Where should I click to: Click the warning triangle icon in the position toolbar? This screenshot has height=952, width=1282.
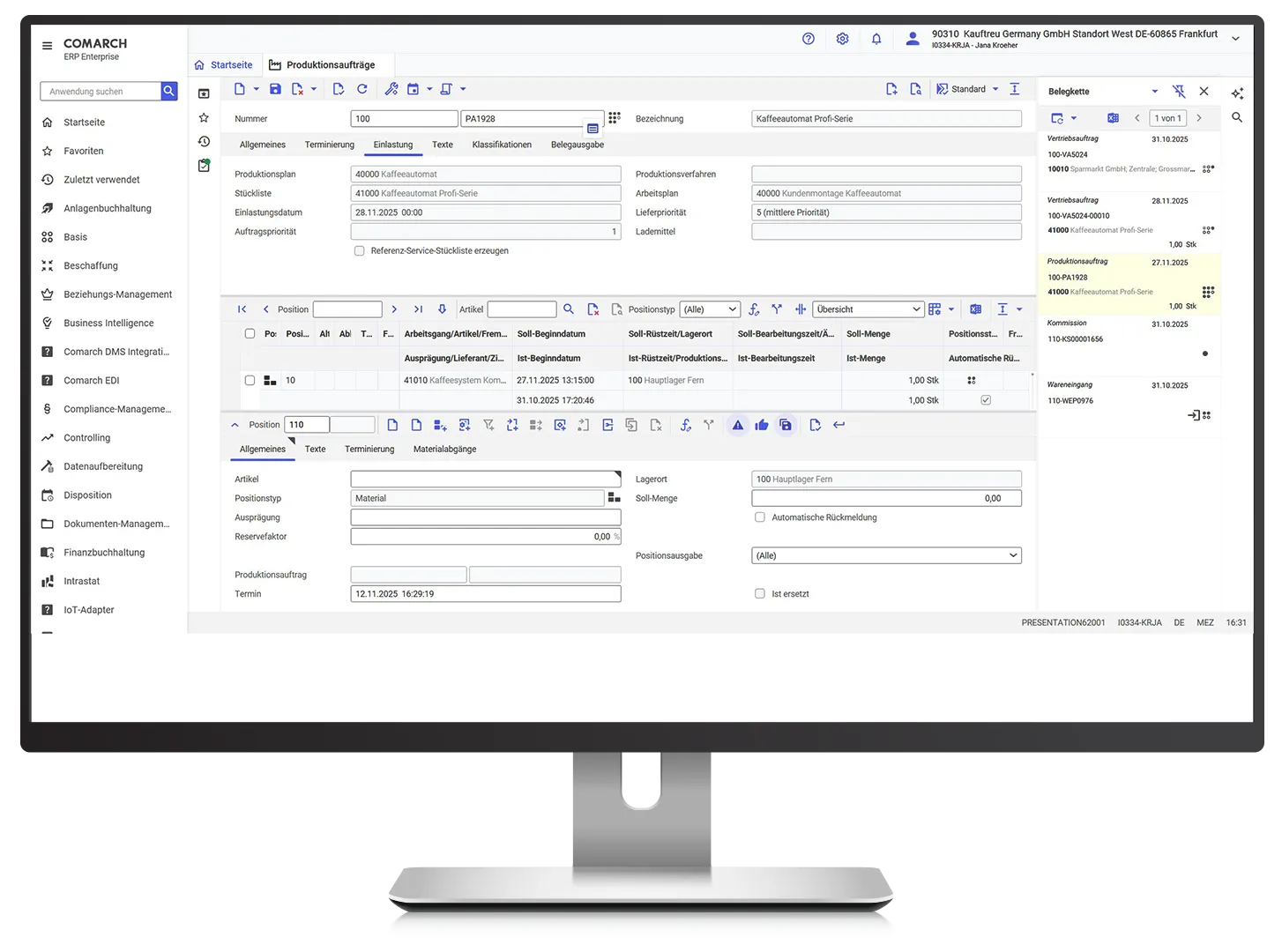click(x=738, y=425)
